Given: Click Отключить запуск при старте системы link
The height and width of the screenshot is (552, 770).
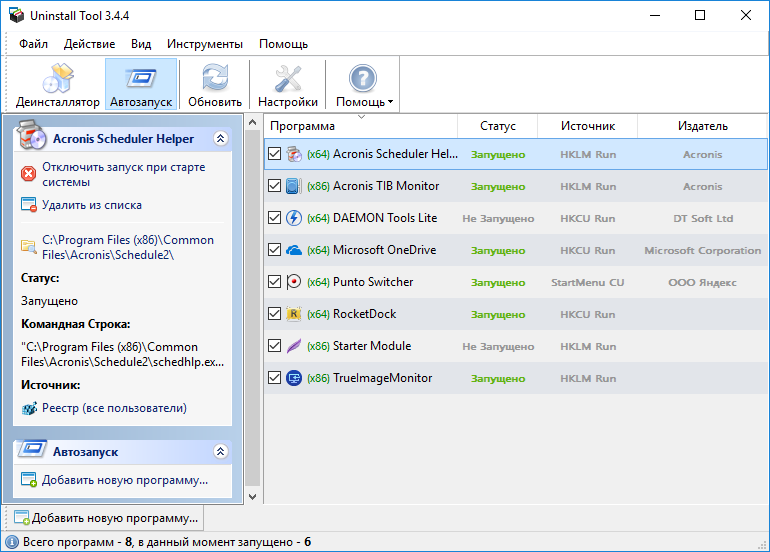Looking at the screenshot, I should [124, 174].
